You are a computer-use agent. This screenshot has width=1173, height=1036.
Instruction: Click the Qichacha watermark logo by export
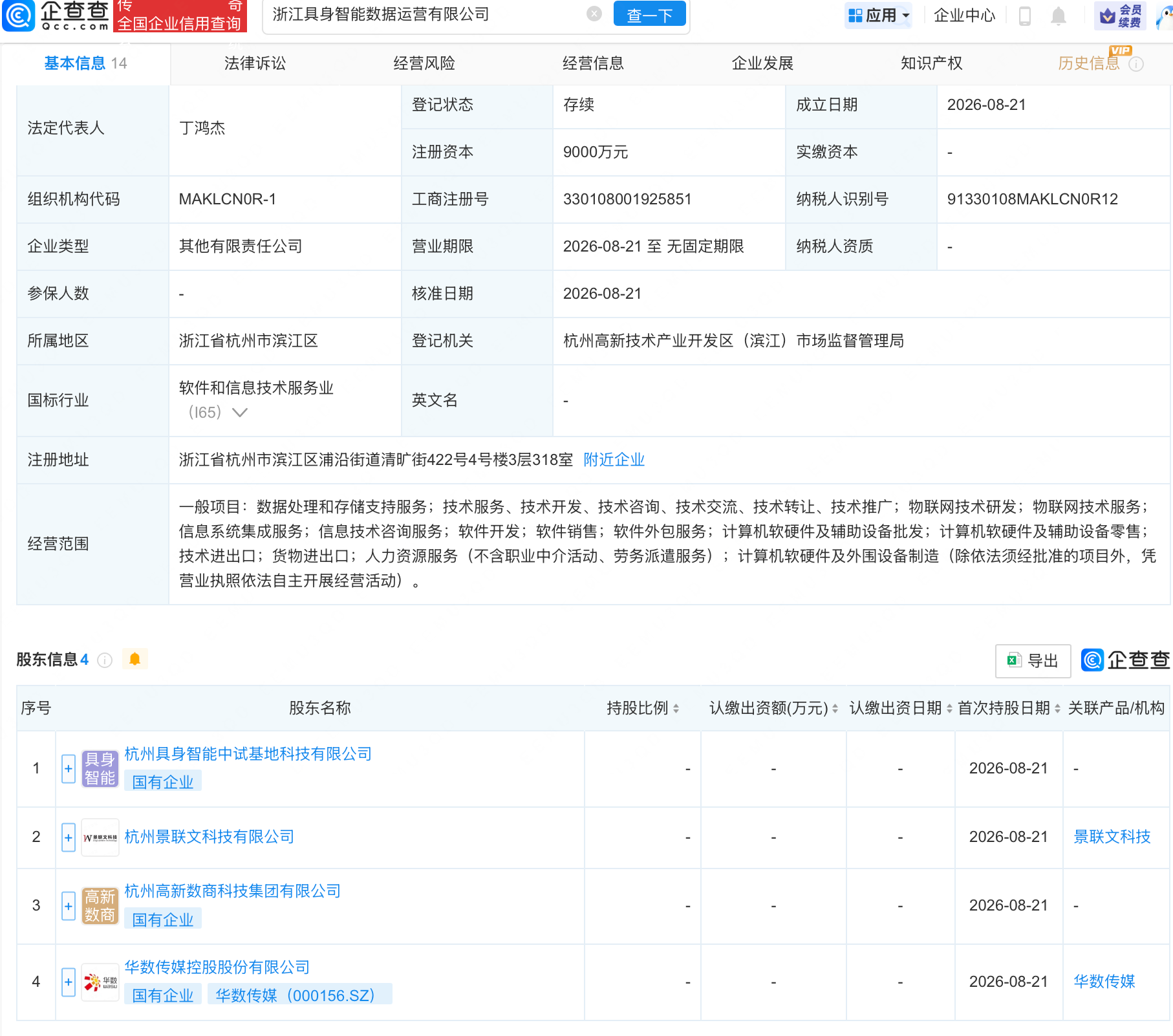[x=1126, y=660]
